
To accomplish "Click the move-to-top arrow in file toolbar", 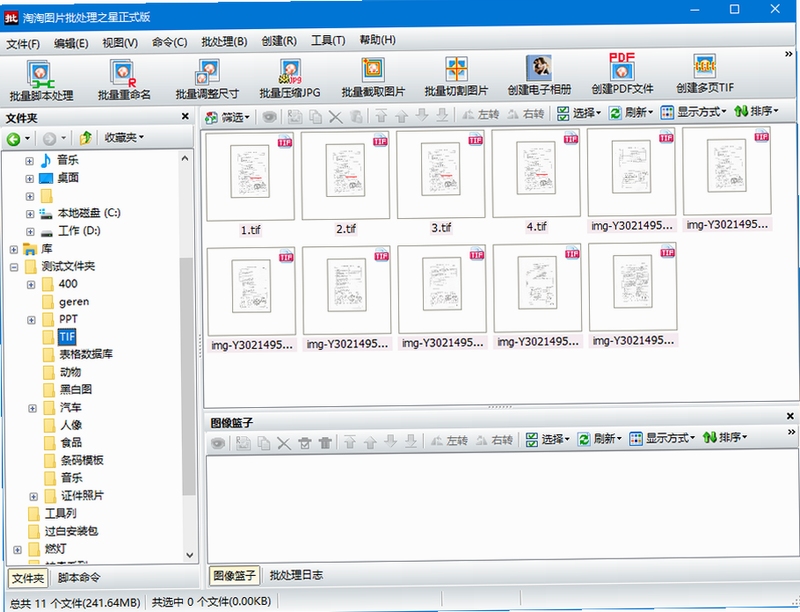I will coord(381,116).
